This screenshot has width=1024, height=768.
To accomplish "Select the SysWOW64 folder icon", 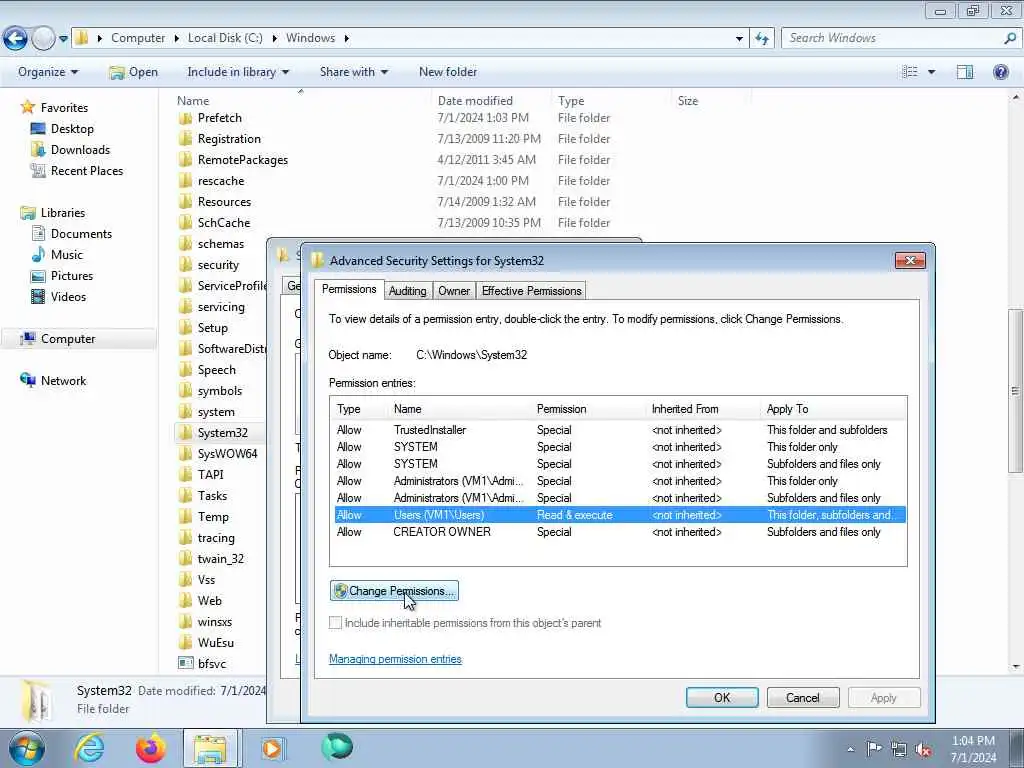I will [185, 454].
